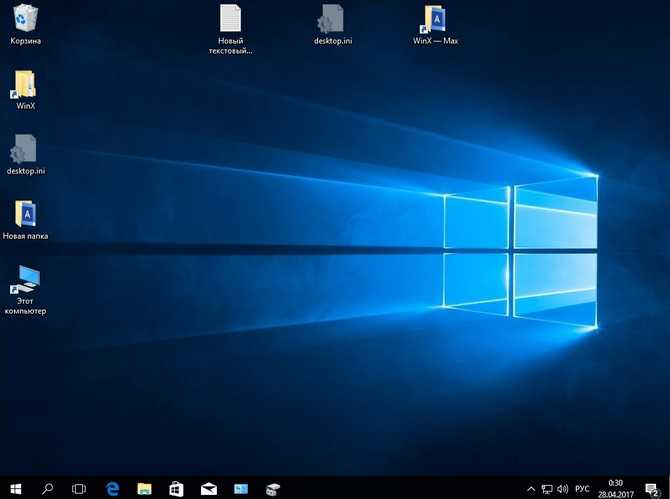Screen dimensions: 670x499
Task: Select the WinX folder shortcut
Action: [x=25, y=90]
